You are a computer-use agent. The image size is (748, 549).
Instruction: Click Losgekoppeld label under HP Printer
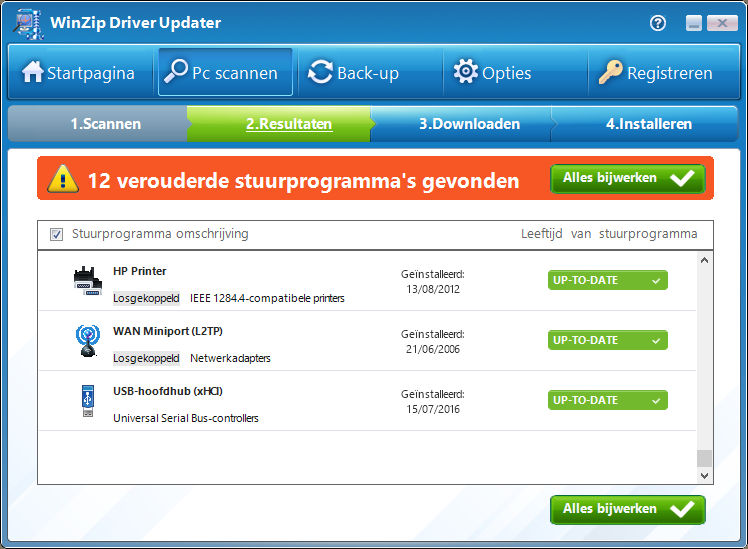point(146,299)
